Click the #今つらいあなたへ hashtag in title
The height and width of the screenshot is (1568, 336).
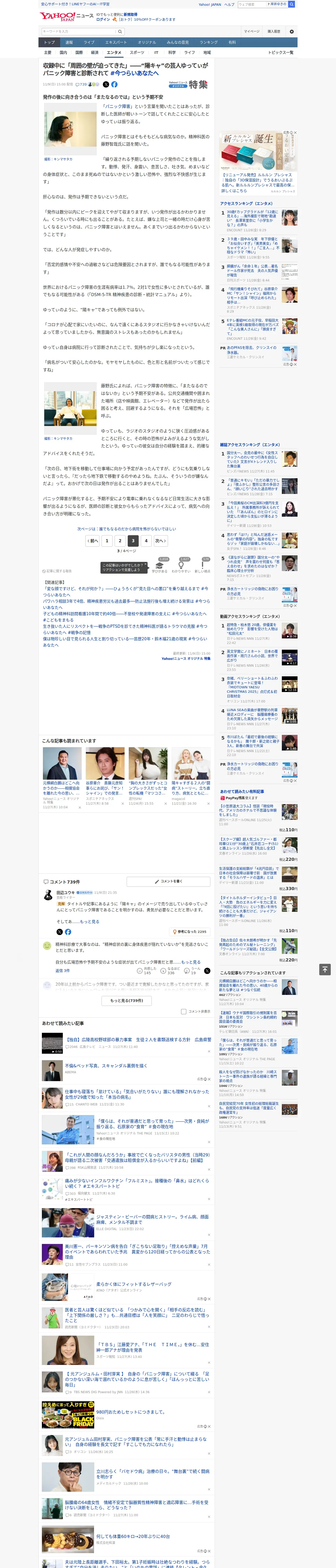pos(134,73)
